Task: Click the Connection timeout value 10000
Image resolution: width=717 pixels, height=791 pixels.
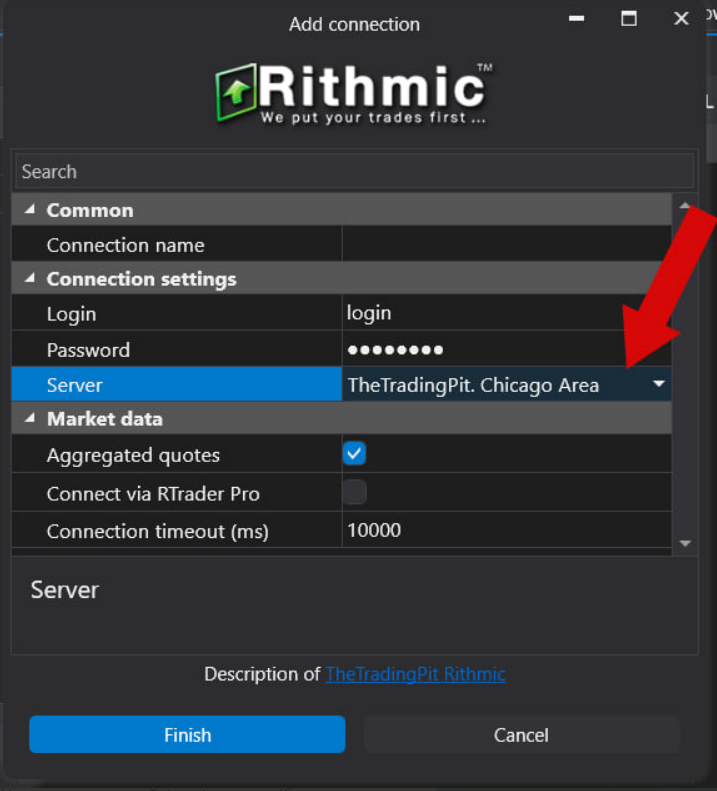Action: click(x=374, y=530)
